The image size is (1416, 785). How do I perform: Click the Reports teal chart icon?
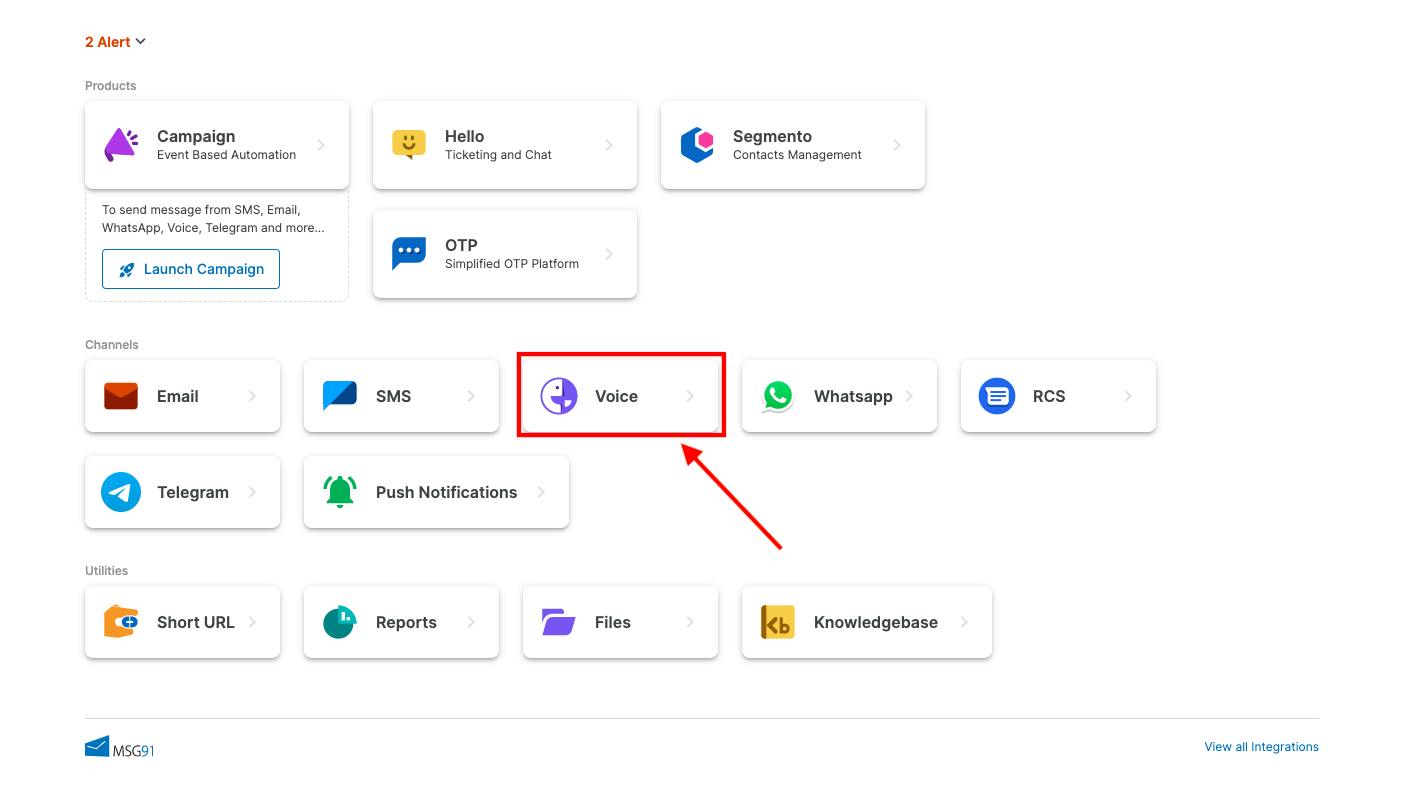[x=340, y=622]
